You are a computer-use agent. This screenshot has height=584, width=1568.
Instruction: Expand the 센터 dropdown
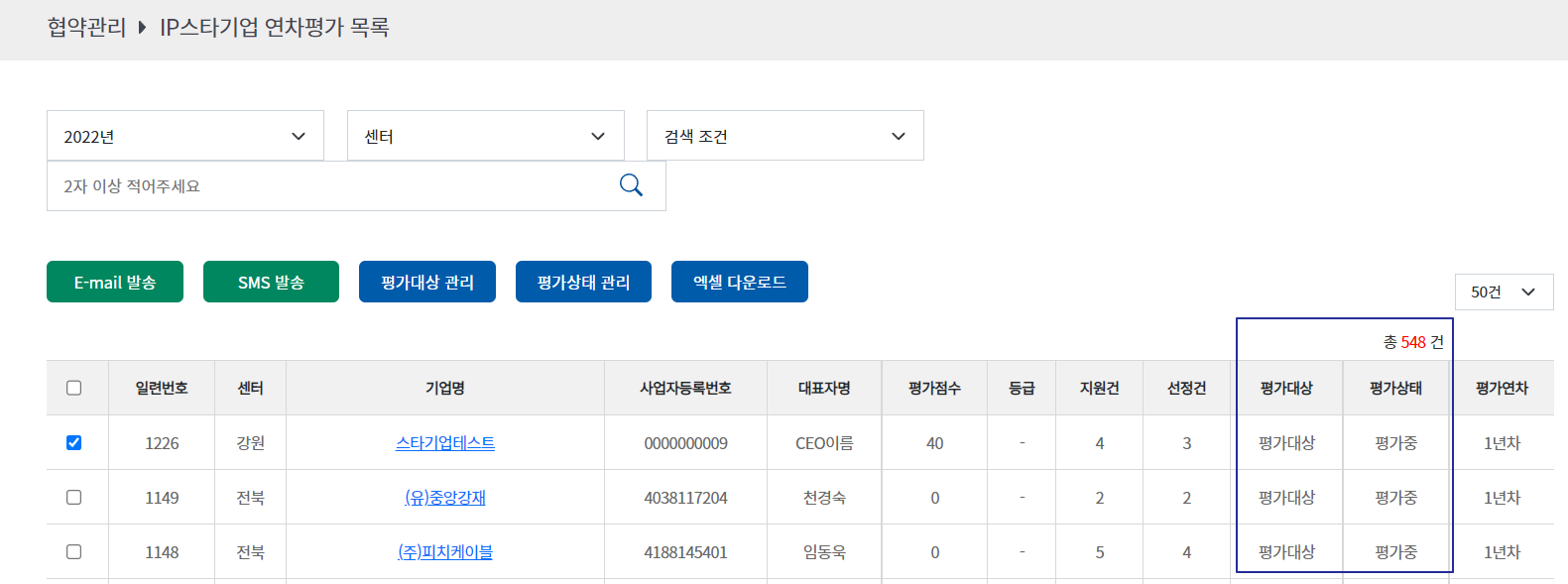tap(485, 136)
